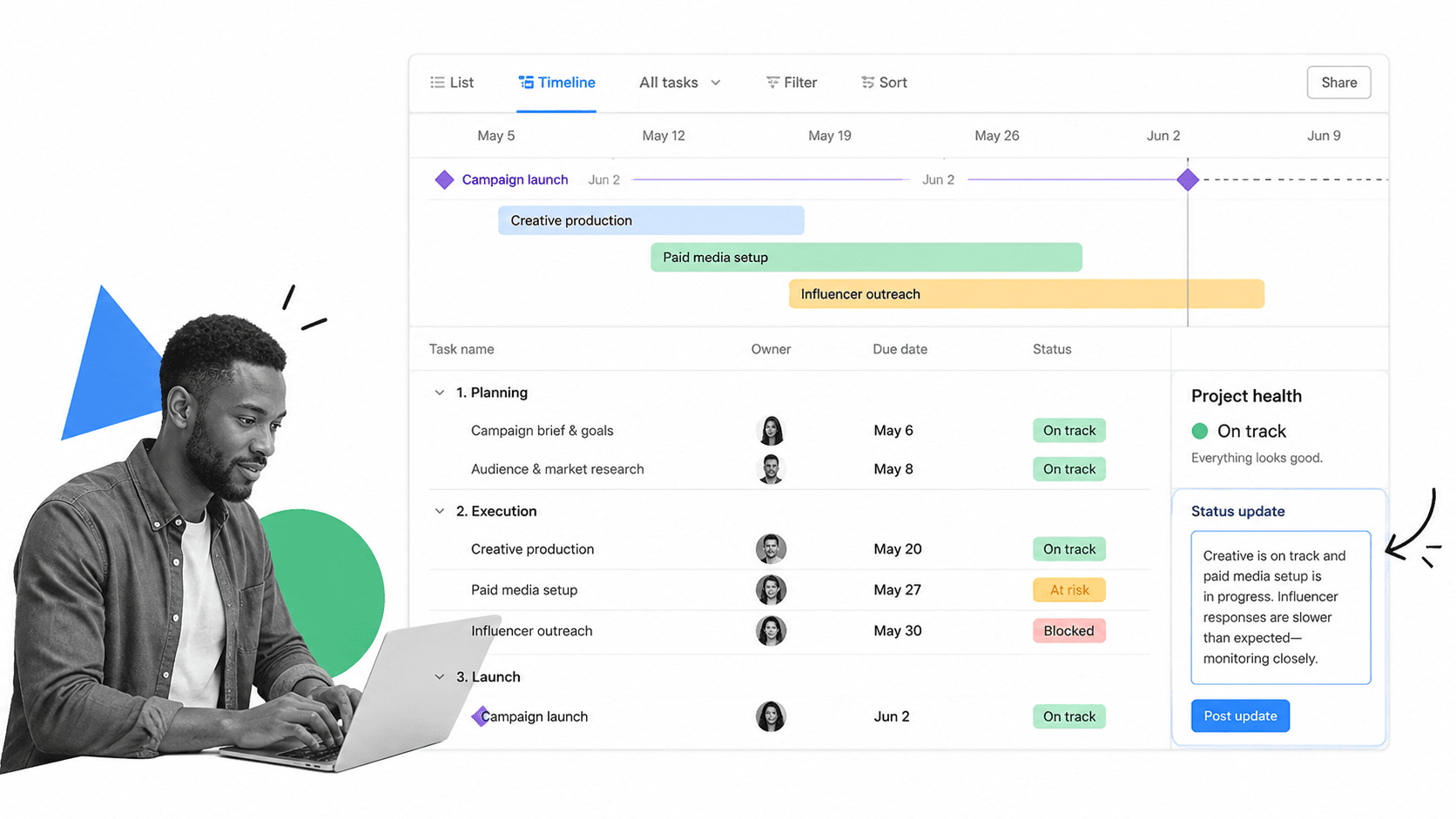The image size is (1456, 819).
Task: Click the May 19 date header
Action: pos(830,136)
